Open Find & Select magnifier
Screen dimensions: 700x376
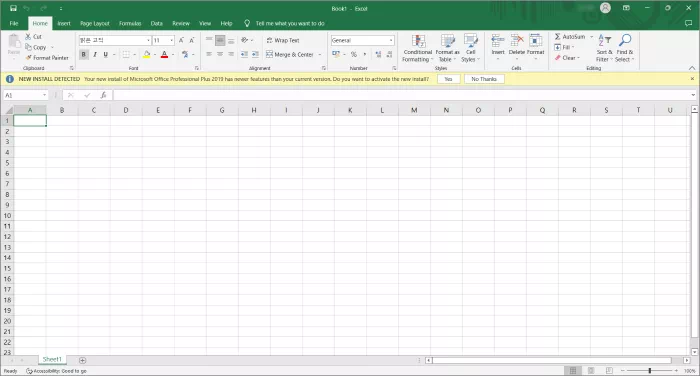coord(625,48)
